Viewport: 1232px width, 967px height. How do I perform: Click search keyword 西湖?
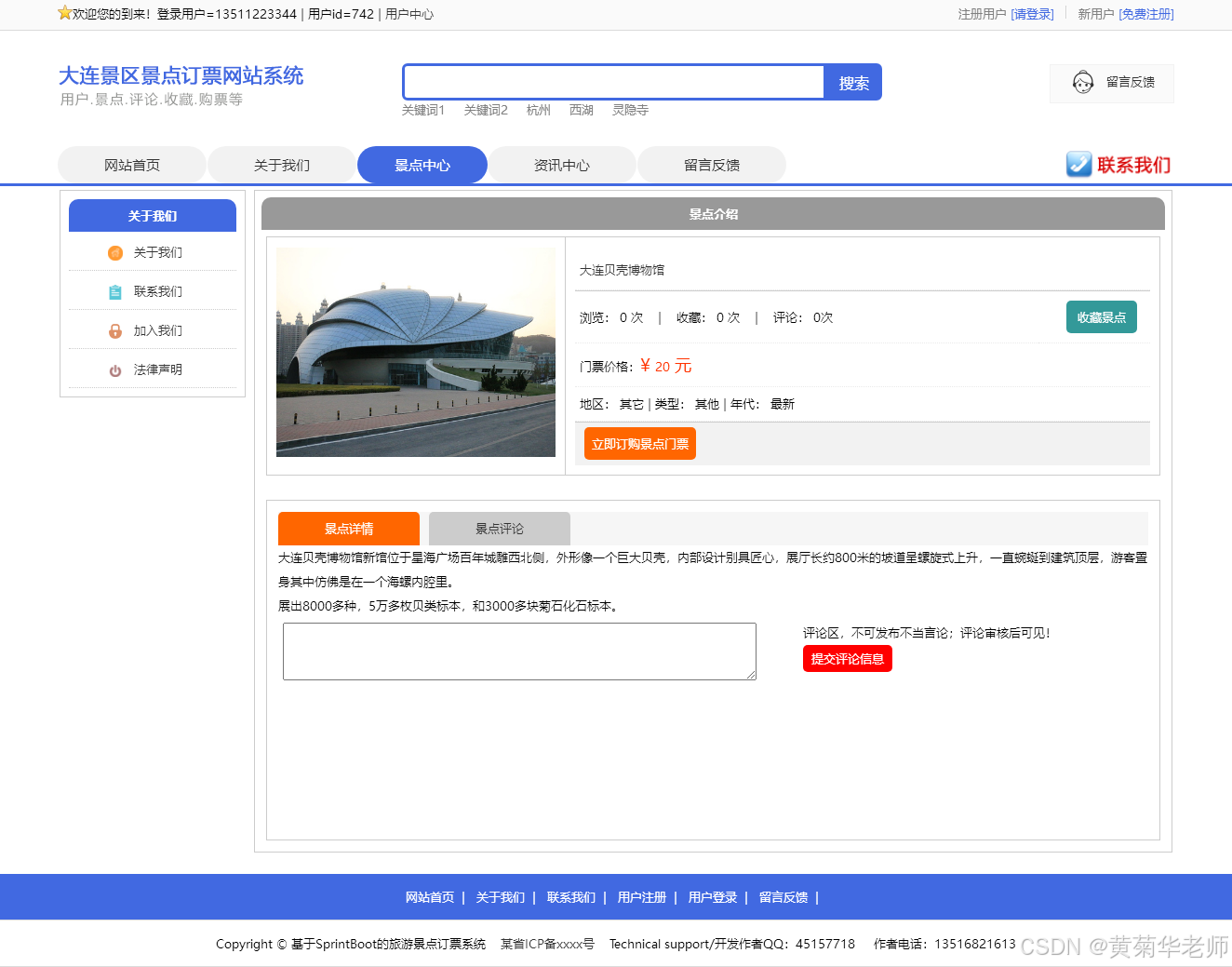pos(582,110)
